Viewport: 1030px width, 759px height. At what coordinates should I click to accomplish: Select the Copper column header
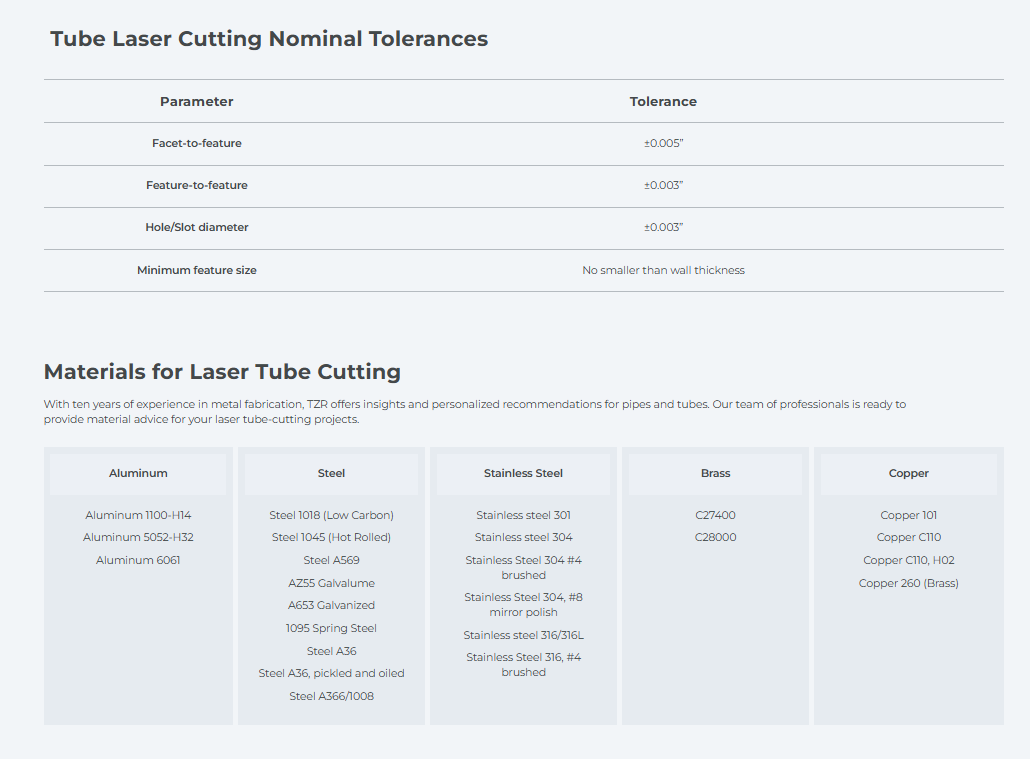click(908, 474)
